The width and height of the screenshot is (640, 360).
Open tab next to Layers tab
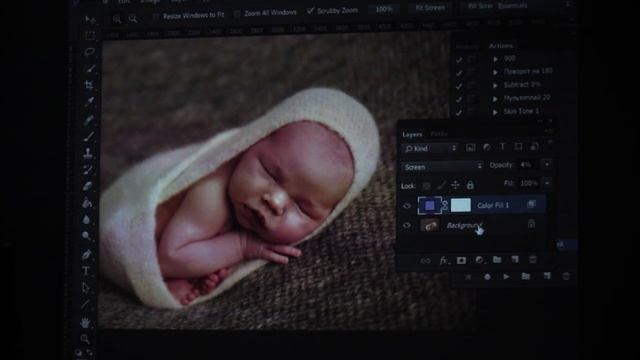(439, 134)
